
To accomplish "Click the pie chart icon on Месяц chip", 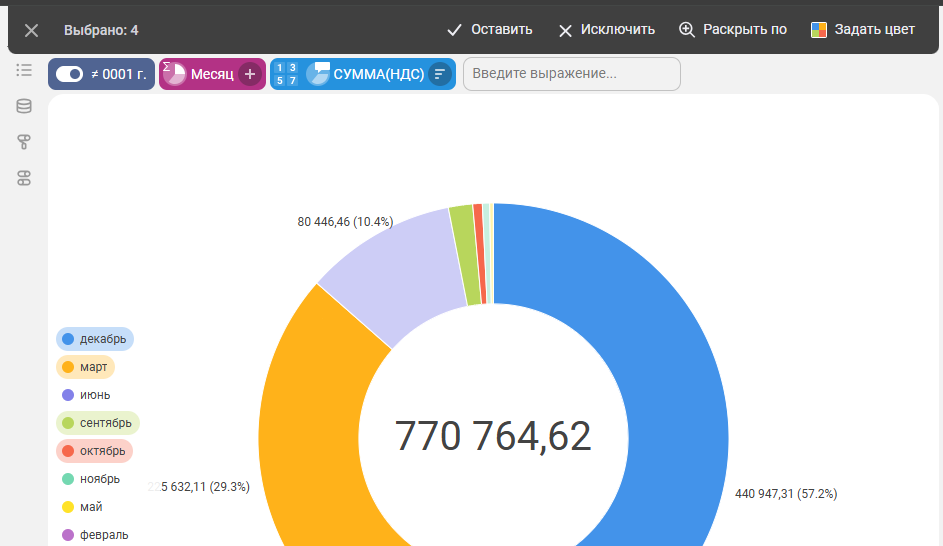I will (174, 74).
